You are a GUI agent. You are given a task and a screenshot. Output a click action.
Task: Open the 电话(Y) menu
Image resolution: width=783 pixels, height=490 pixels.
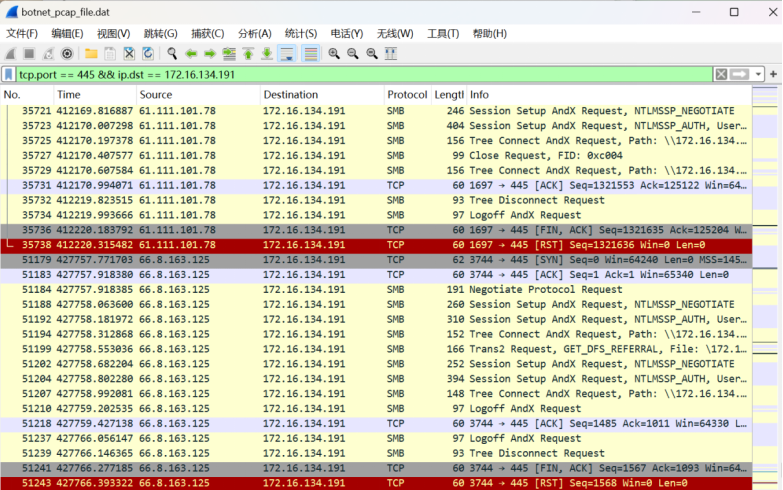[x=347, y=33]
